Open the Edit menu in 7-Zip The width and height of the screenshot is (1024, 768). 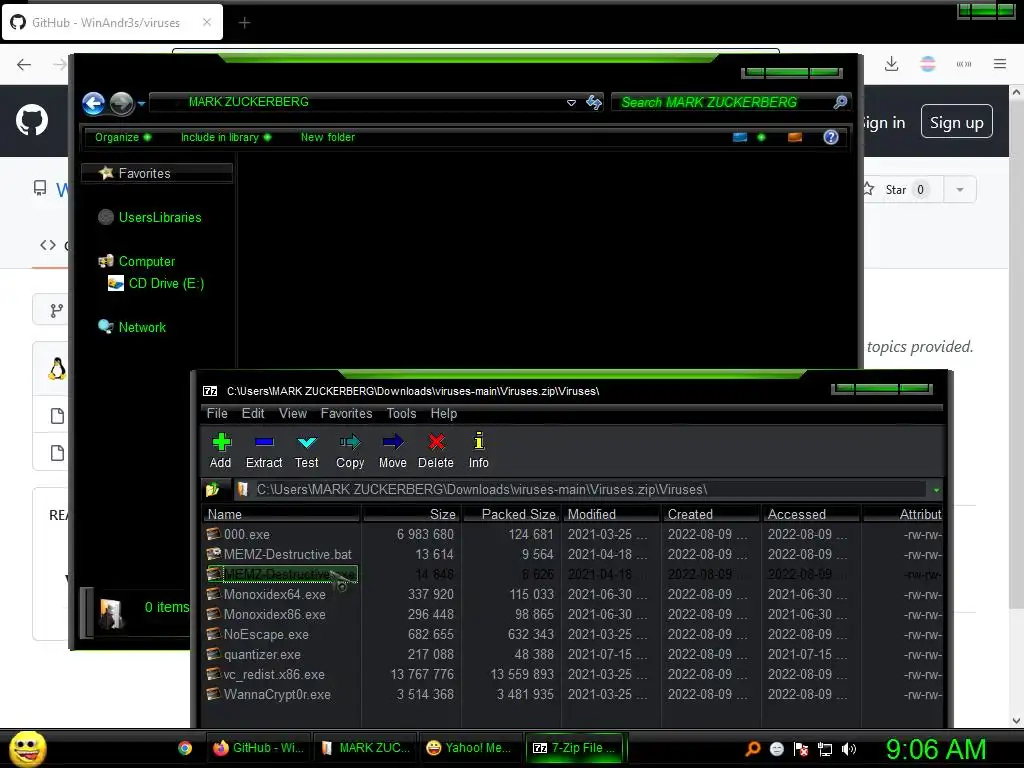point(253,413)
